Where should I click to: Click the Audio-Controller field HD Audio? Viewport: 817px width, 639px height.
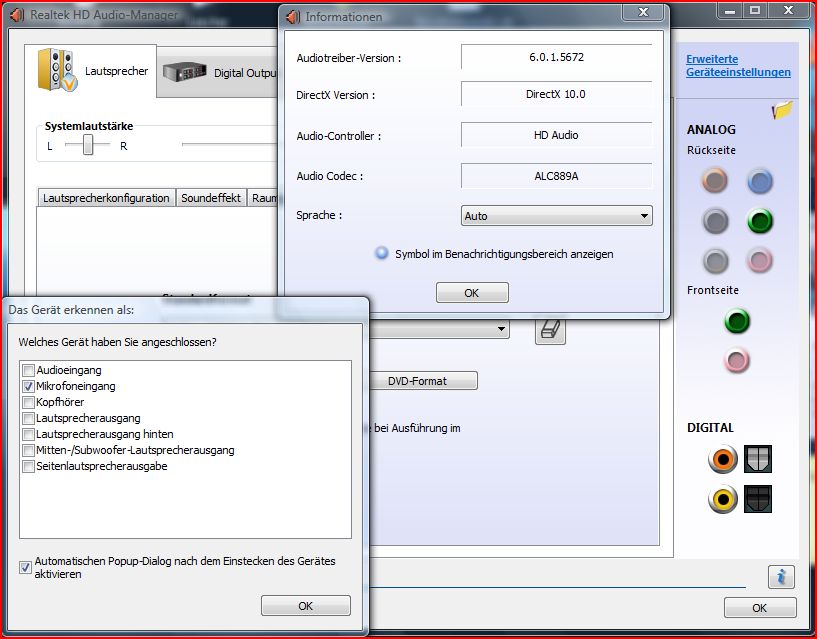[556, 134]
